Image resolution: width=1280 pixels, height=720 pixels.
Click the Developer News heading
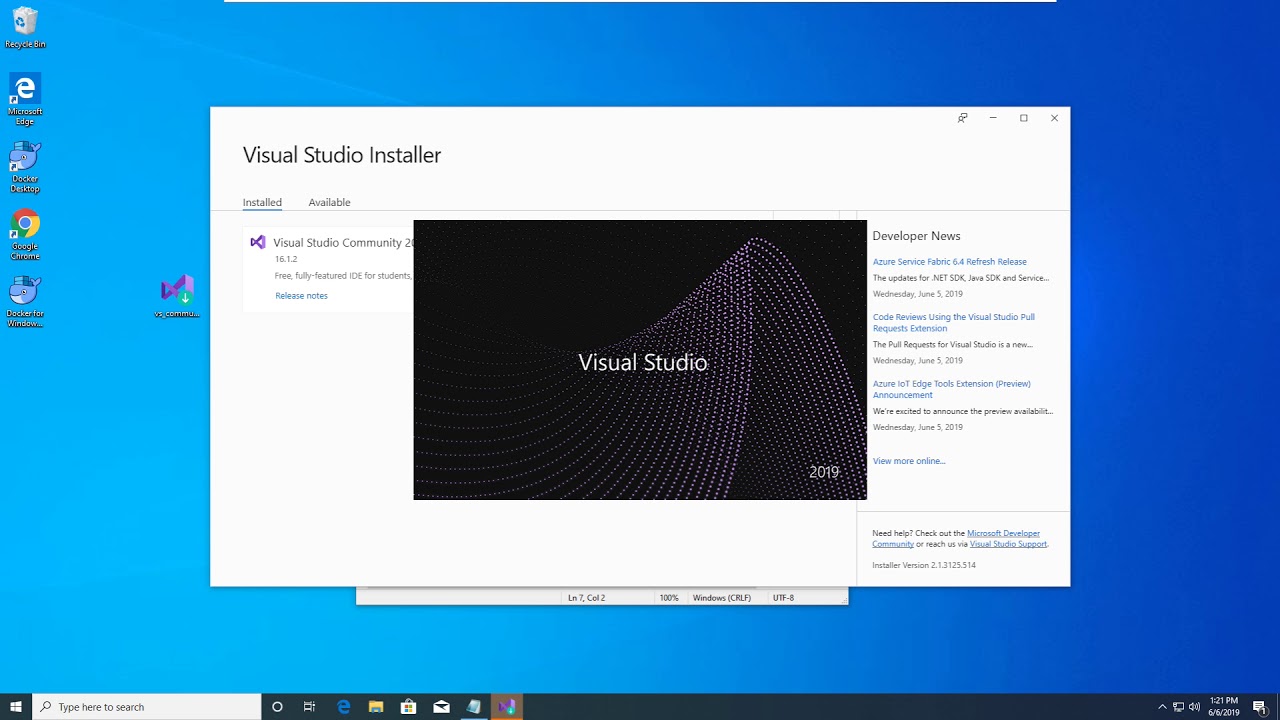point(916,236)
